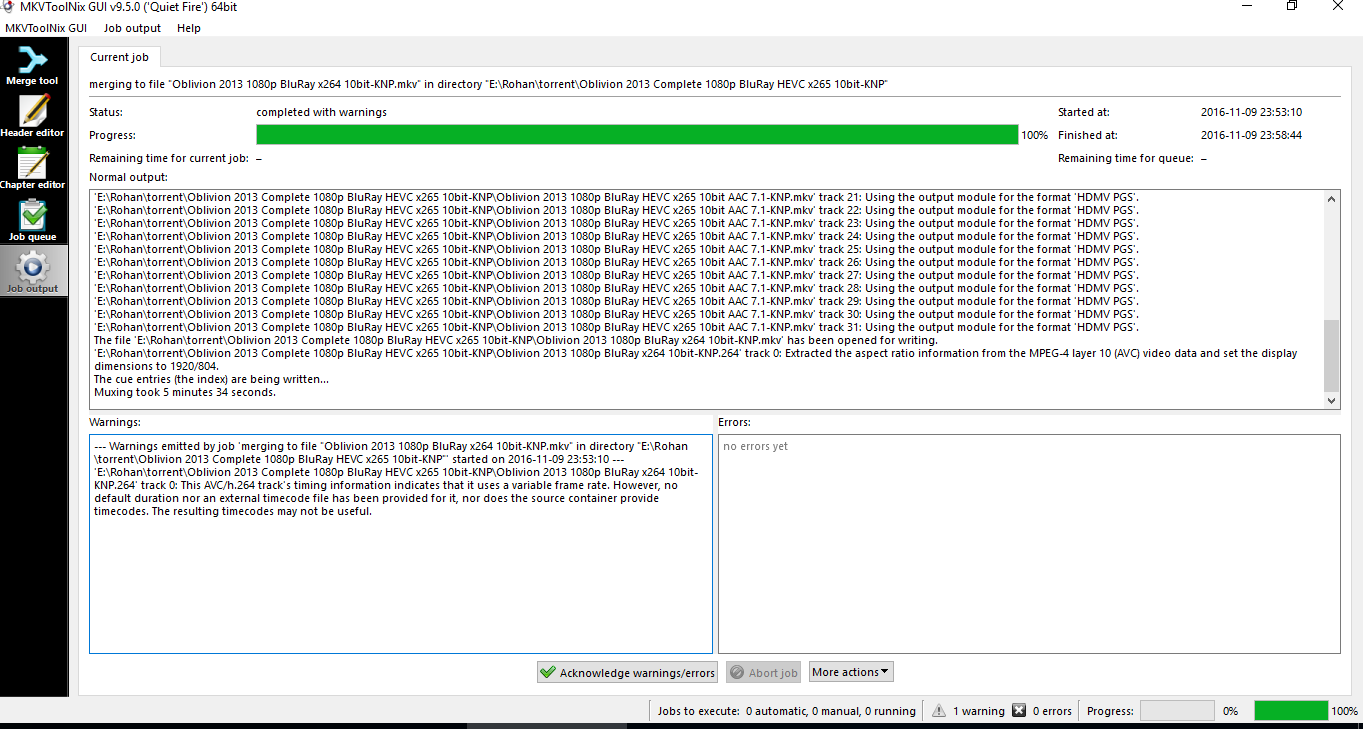Click the 'has been opened for writing' output line

click(x=515, y=340)
